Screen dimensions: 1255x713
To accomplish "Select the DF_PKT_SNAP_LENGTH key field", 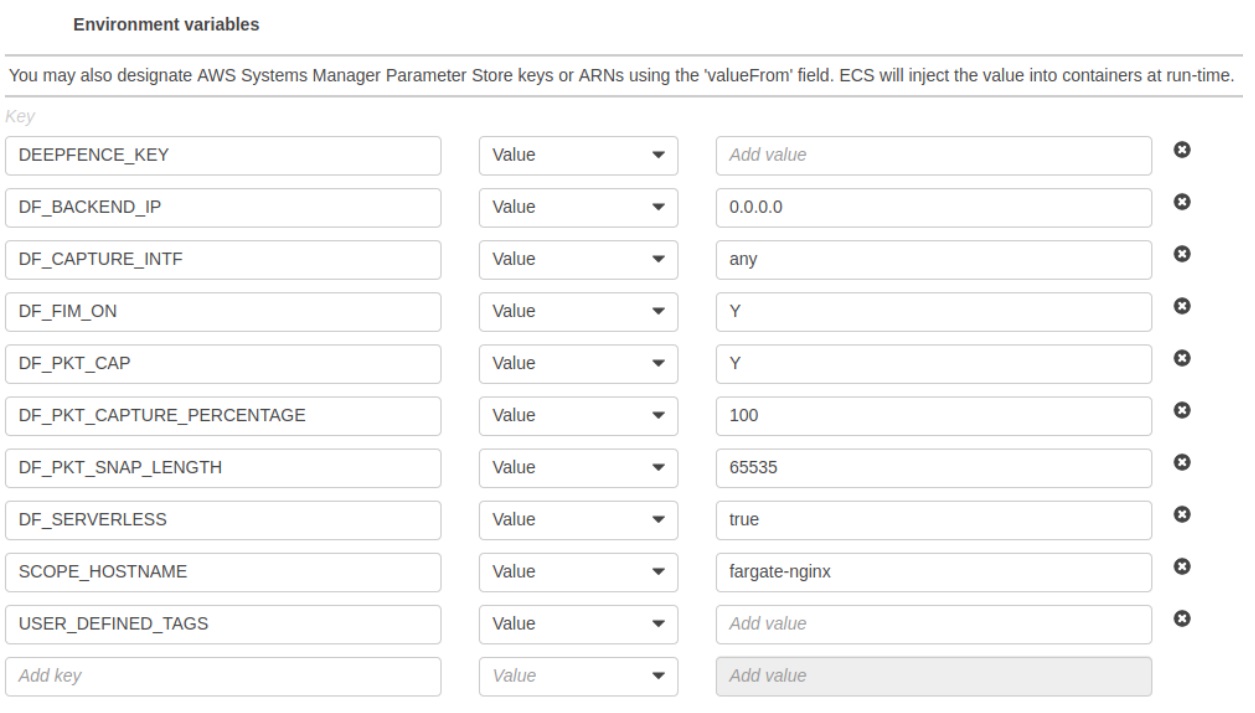I will [223, 468].
